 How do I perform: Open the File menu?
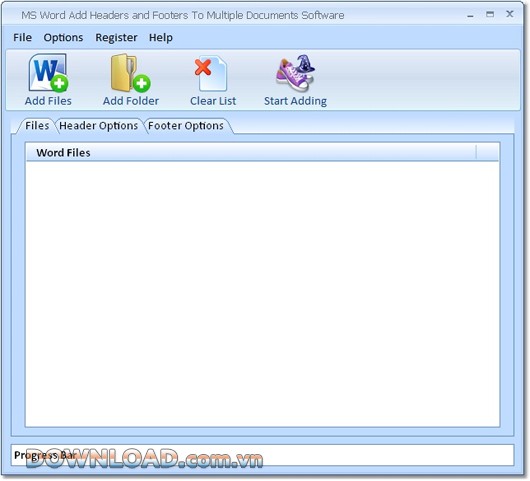tap(22, 38)
